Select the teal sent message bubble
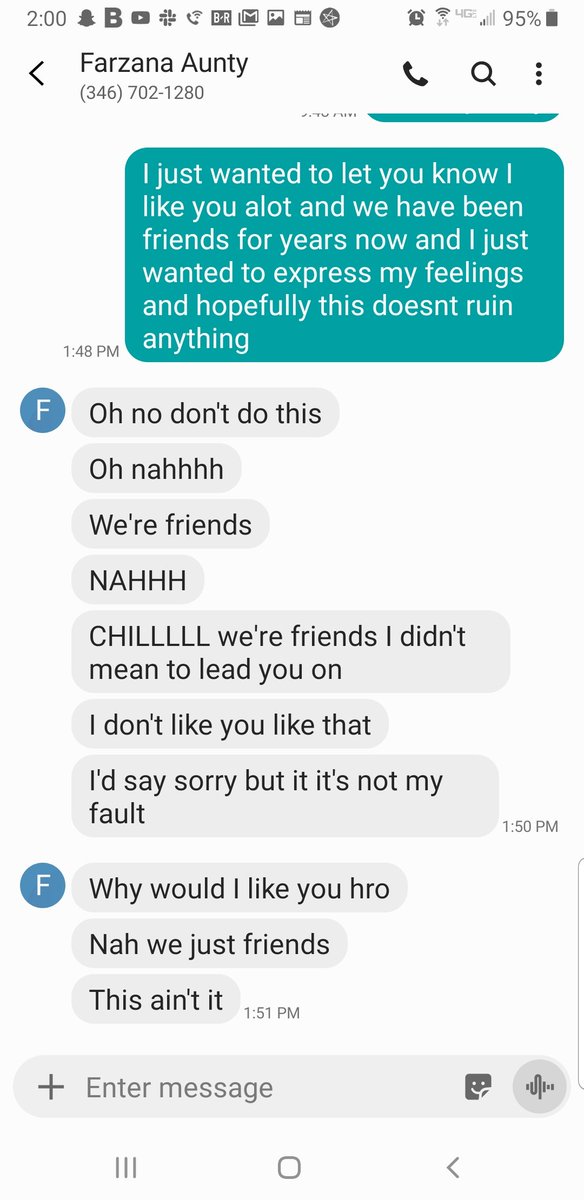Screen dimensions: 584x1200 pos(344,255)
